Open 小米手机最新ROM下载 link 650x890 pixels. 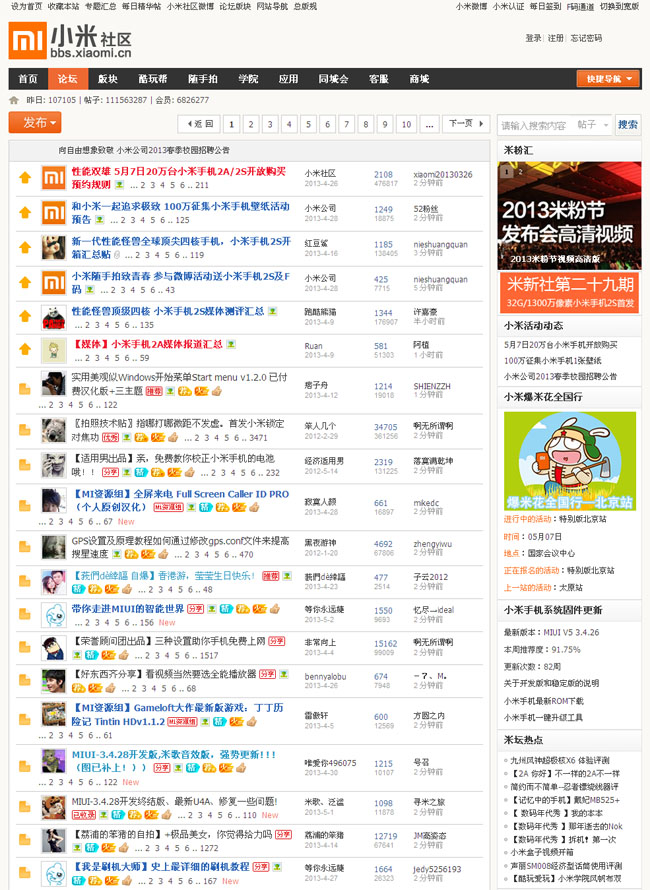543,700
